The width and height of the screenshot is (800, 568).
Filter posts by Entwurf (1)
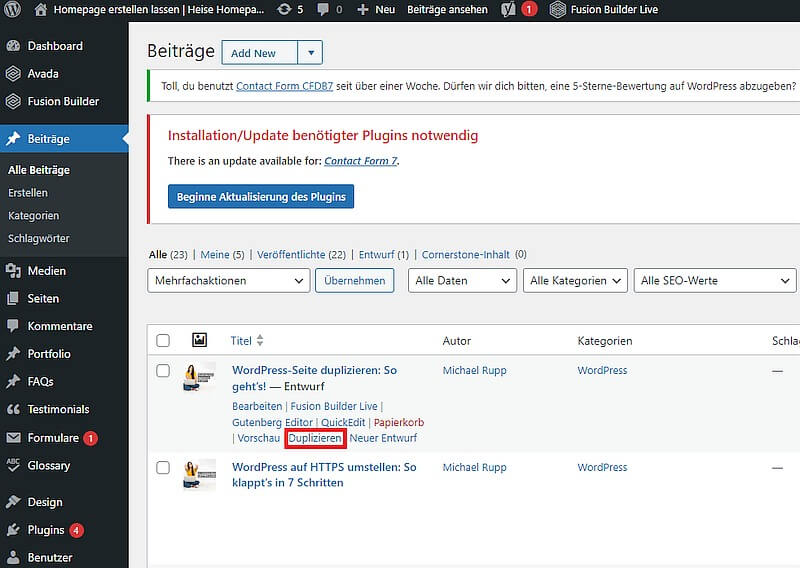(x=384, y=255)
